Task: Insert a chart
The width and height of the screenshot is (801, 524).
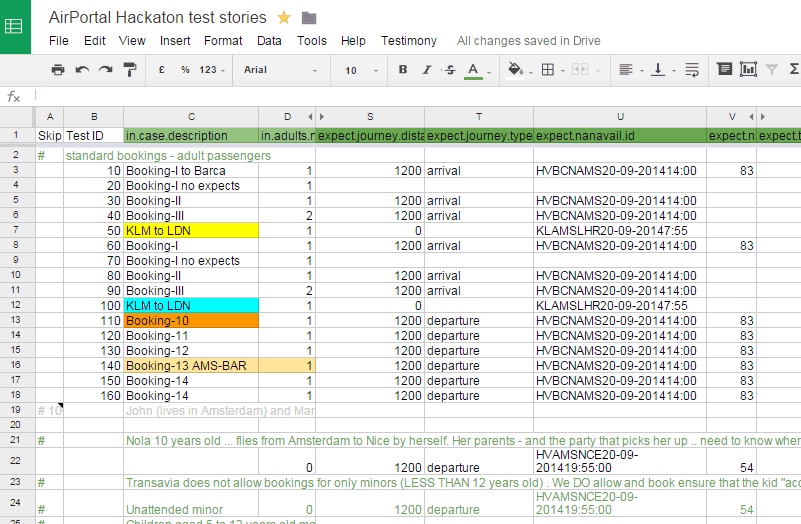Action: tap(748, 69)
